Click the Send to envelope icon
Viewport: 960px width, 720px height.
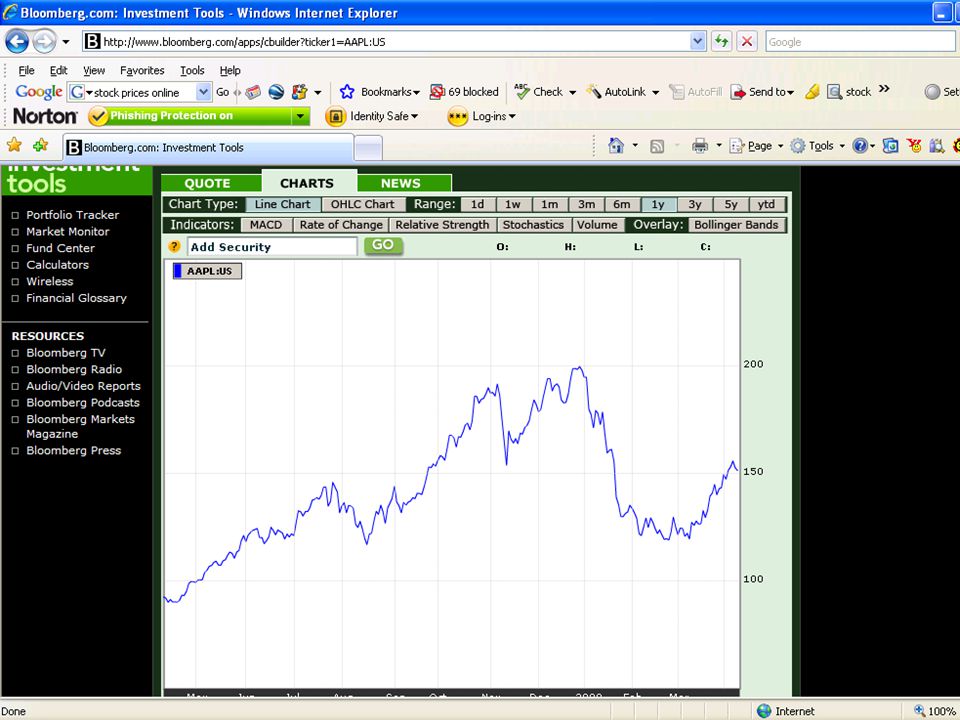(738, 92)
